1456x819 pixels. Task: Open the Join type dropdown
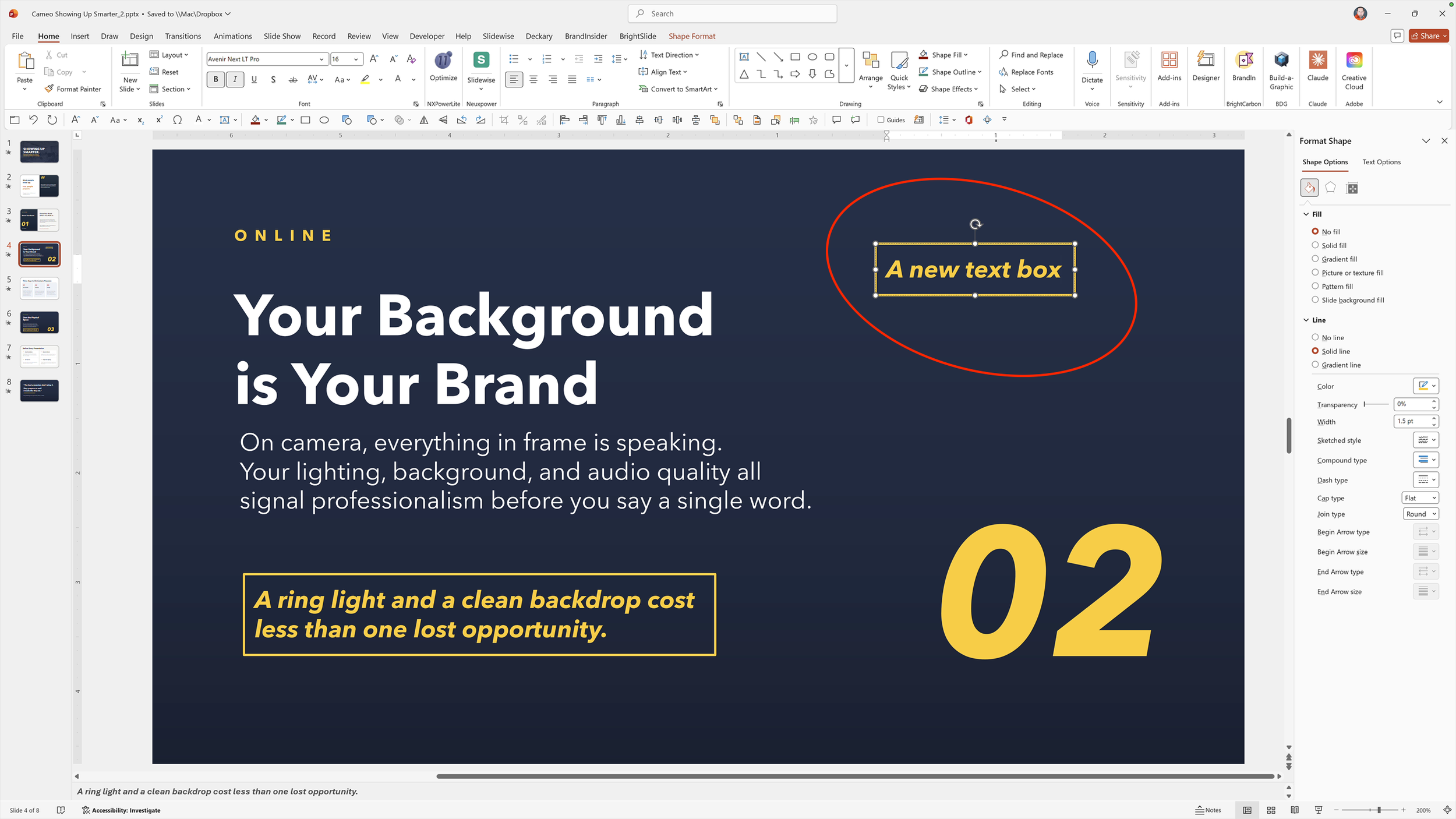coord(1420,514)
